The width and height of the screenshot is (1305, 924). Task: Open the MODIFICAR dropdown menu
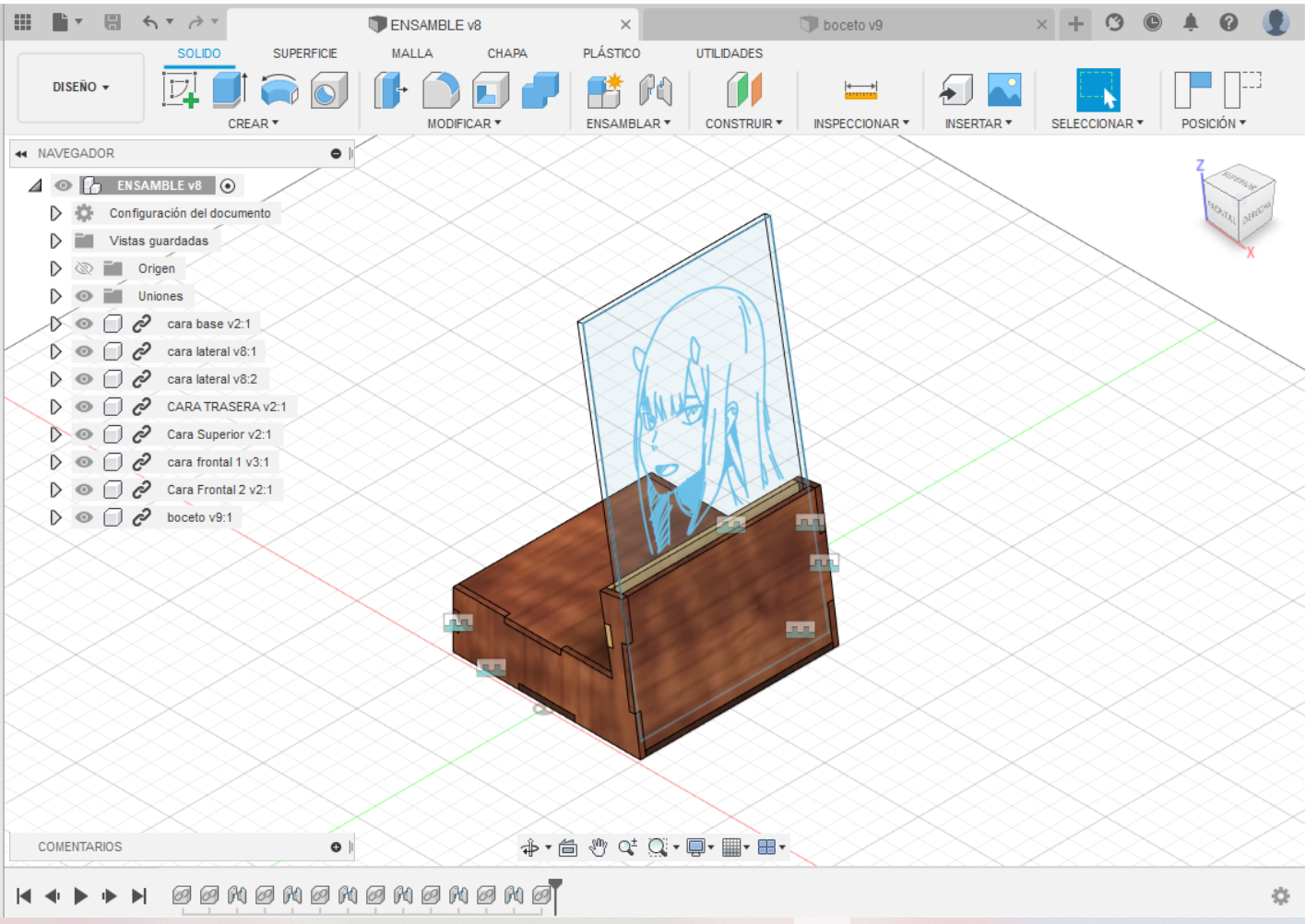464,124
